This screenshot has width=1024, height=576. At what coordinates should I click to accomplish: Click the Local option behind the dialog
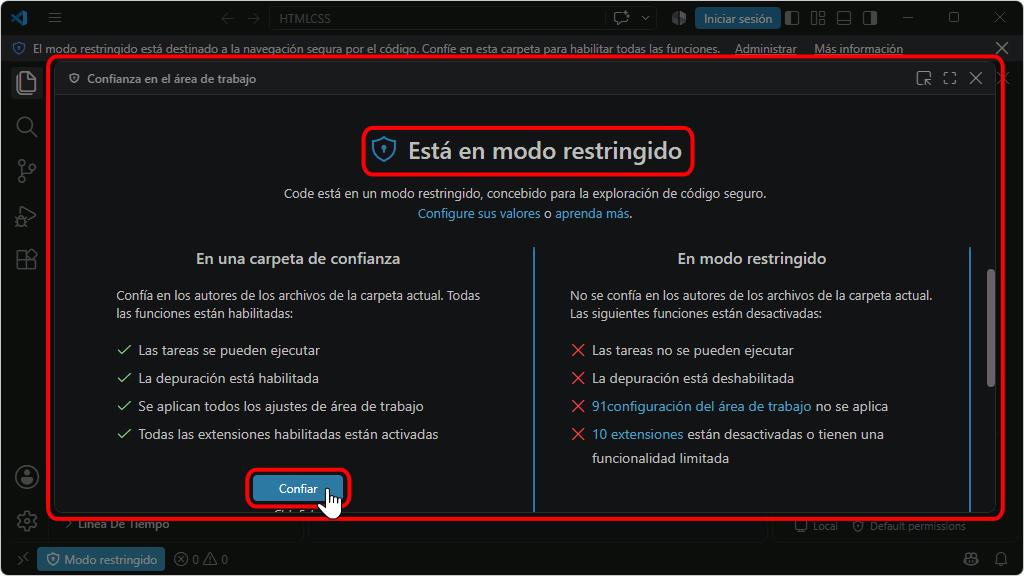pyautogui.click(x=816, y=526)
